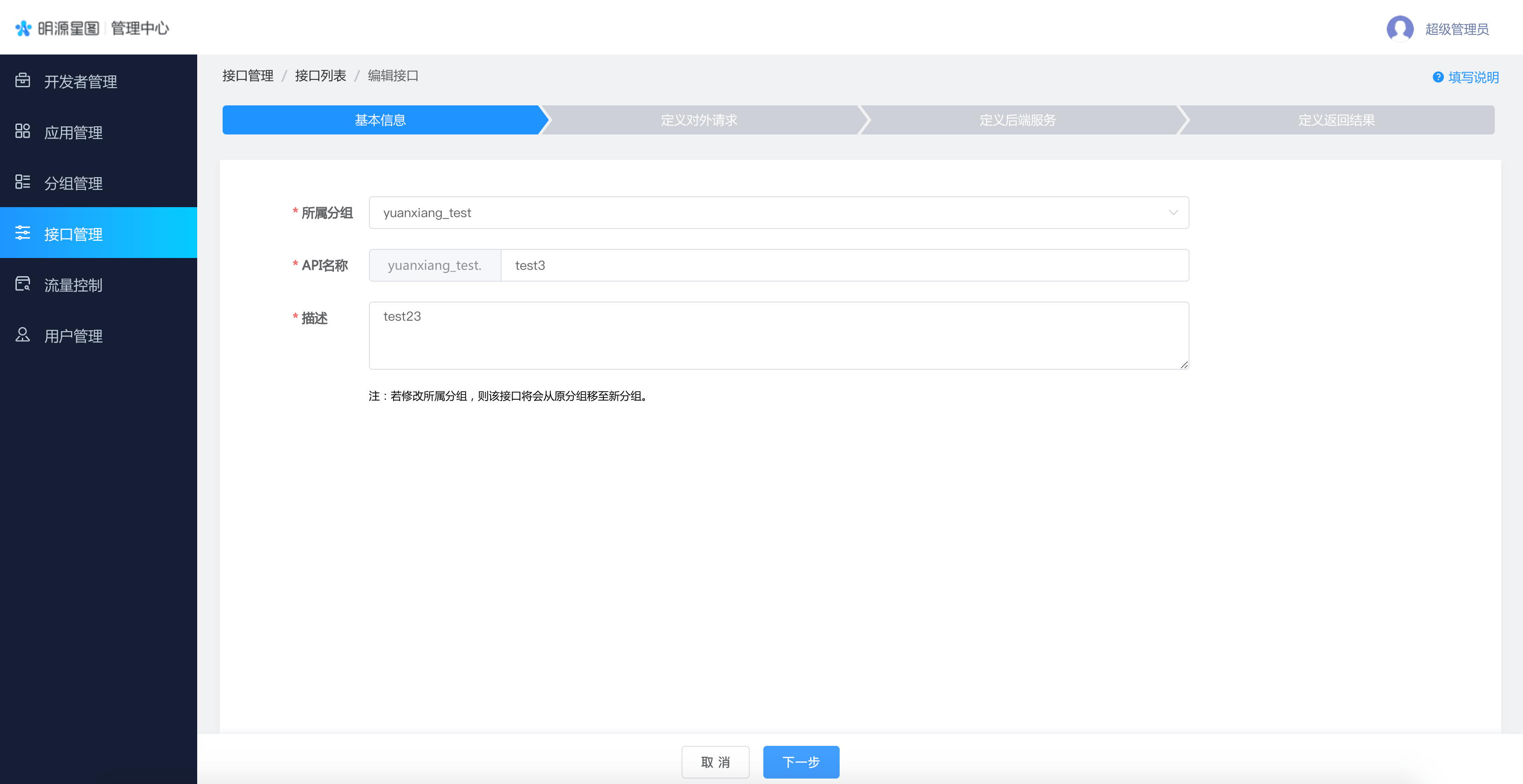Image resolution: width=1523 pixels, height=784 pixels.
Task: Click the application management grid icon
Action: pos(22,131)
